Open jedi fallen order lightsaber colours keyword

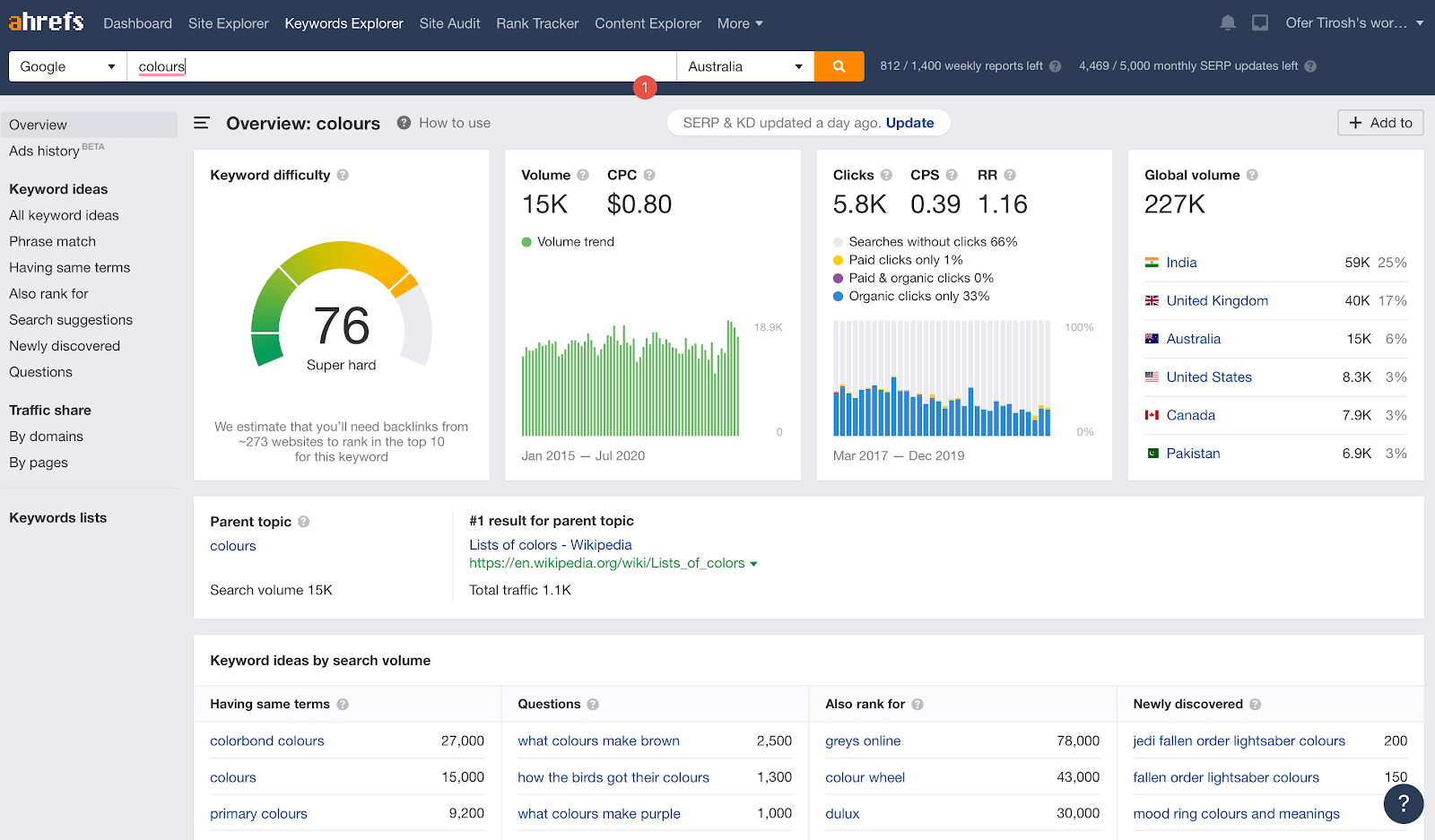coord(1239,741)
